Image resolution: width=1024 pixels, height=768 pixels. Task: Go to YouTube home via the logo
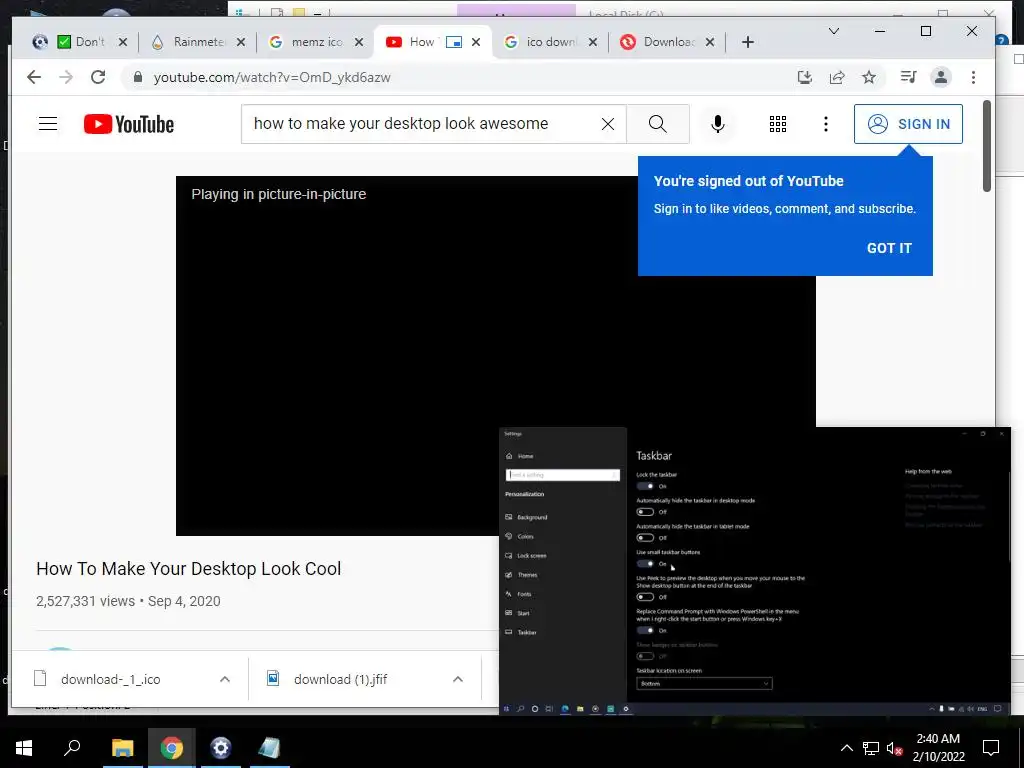129,124
